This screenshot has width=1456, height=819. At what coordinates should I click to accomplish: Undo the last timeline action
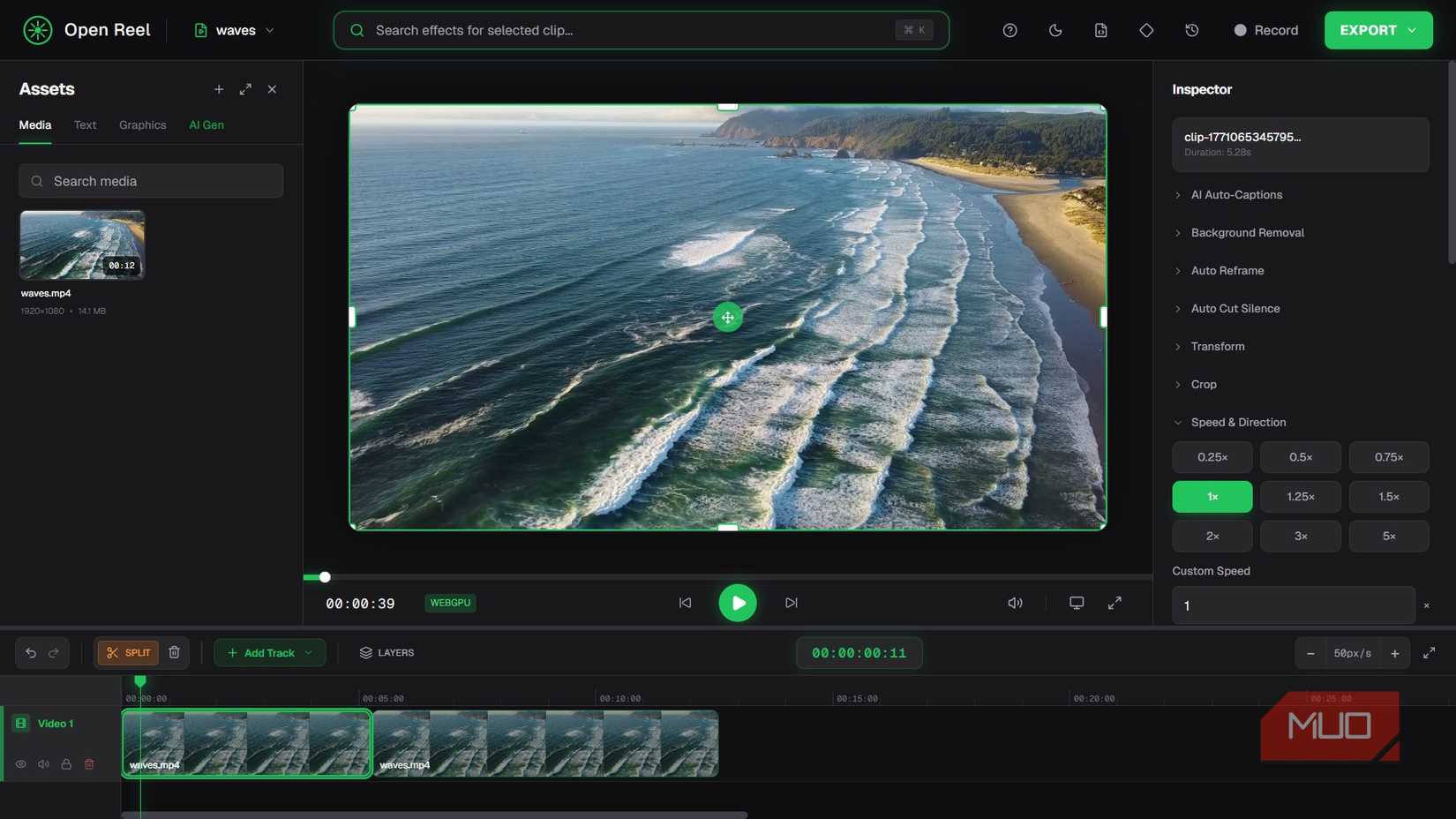pyautogui.click(x=31, y=653)
